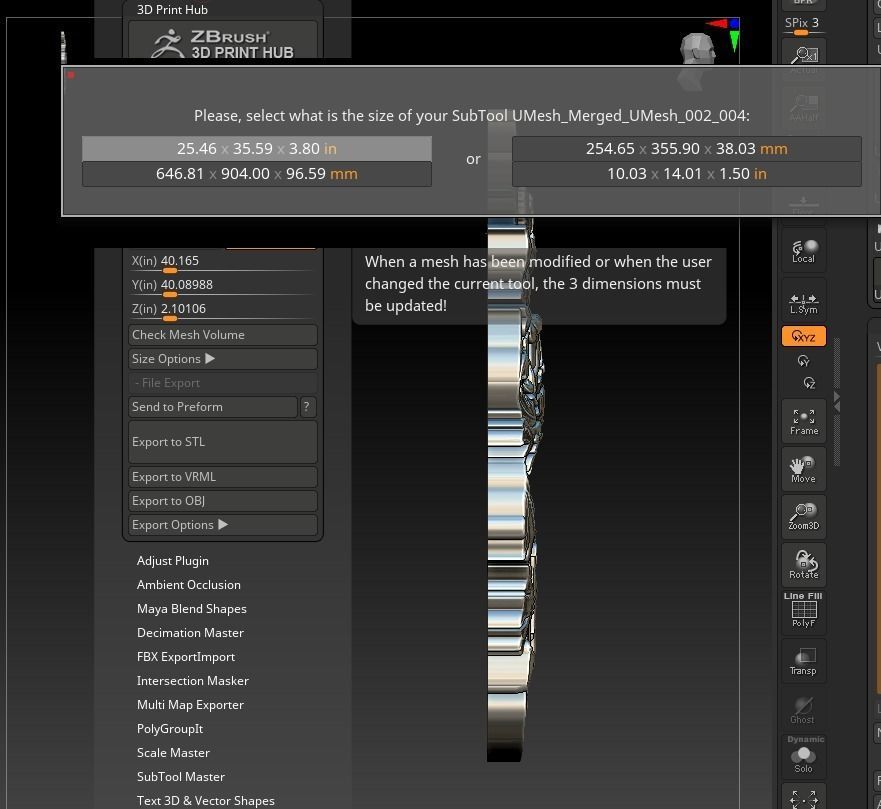Open the Scale Master plugin menu
This screenshot has width=881, height=809.
[x=173, y=753]
